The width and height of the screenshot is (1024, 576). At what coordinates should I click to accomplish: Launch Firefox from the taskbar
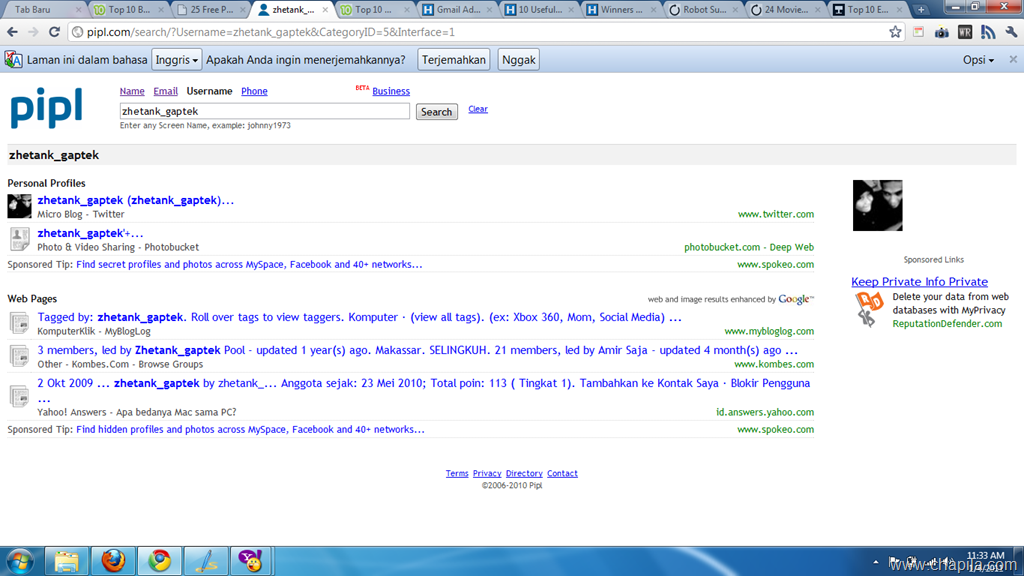pyautogui.click(x=113, y=561)
